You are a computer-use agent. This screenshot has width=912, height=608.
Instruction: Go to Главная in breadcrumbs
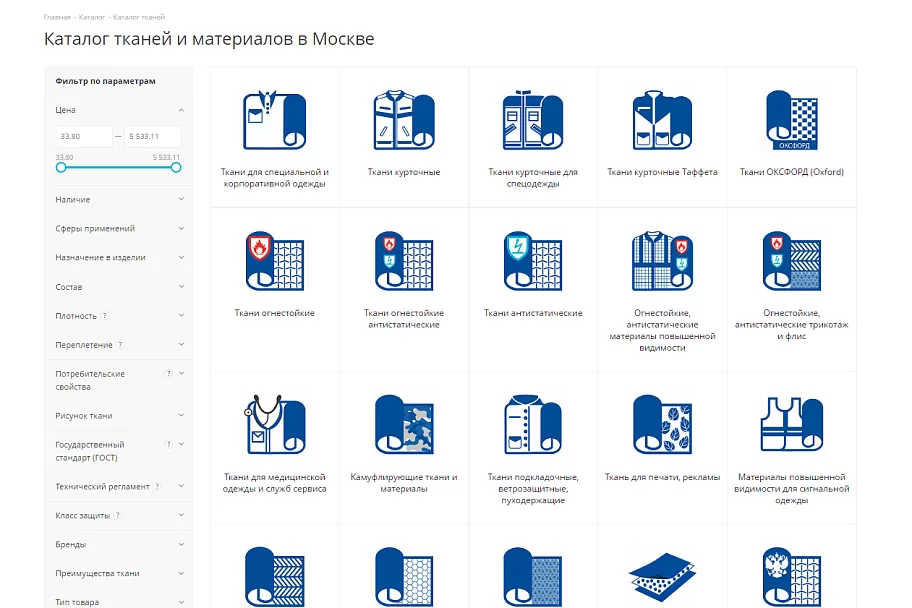pos(57,17)
